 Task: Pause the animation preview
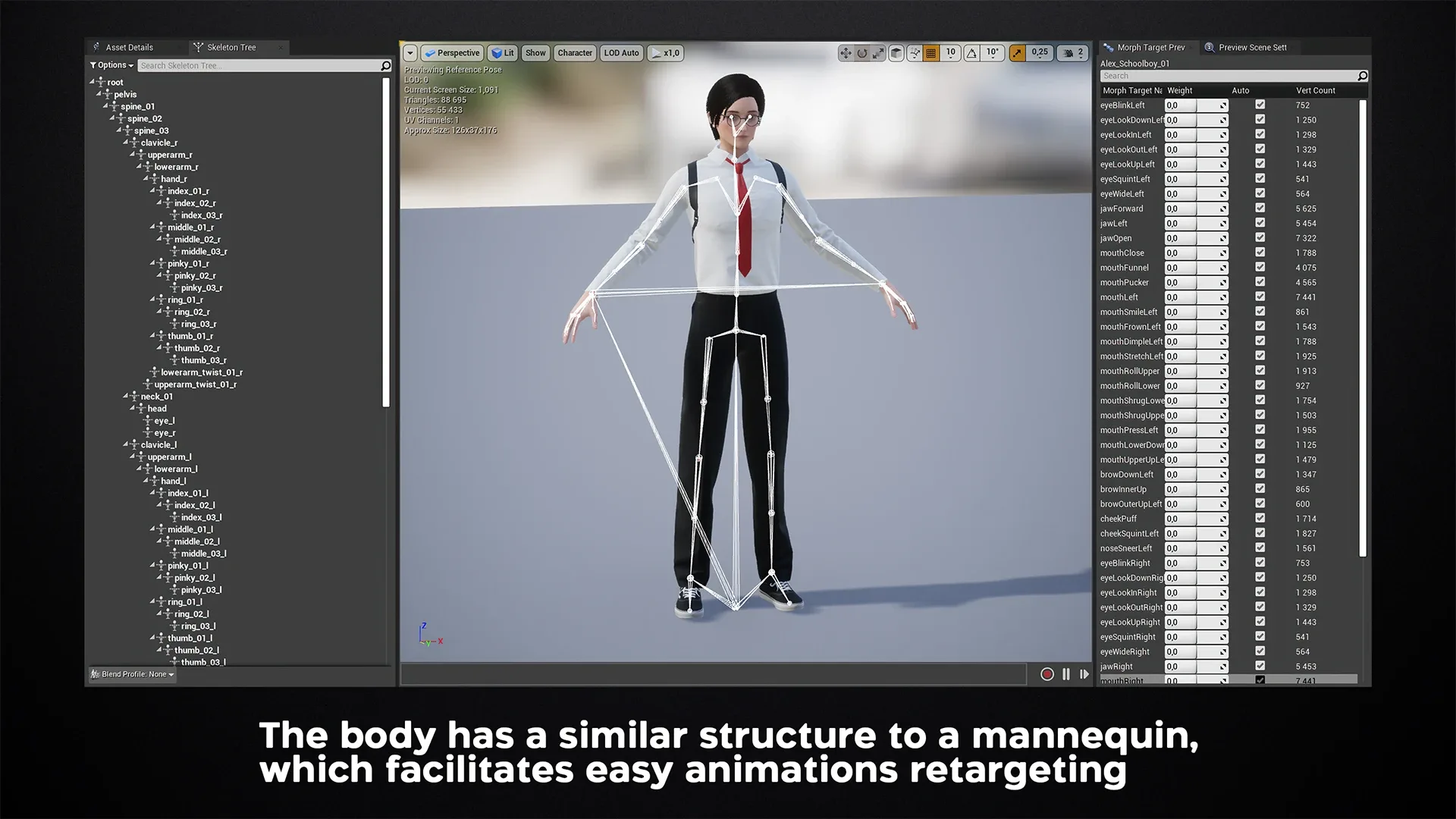(1066, 674)
